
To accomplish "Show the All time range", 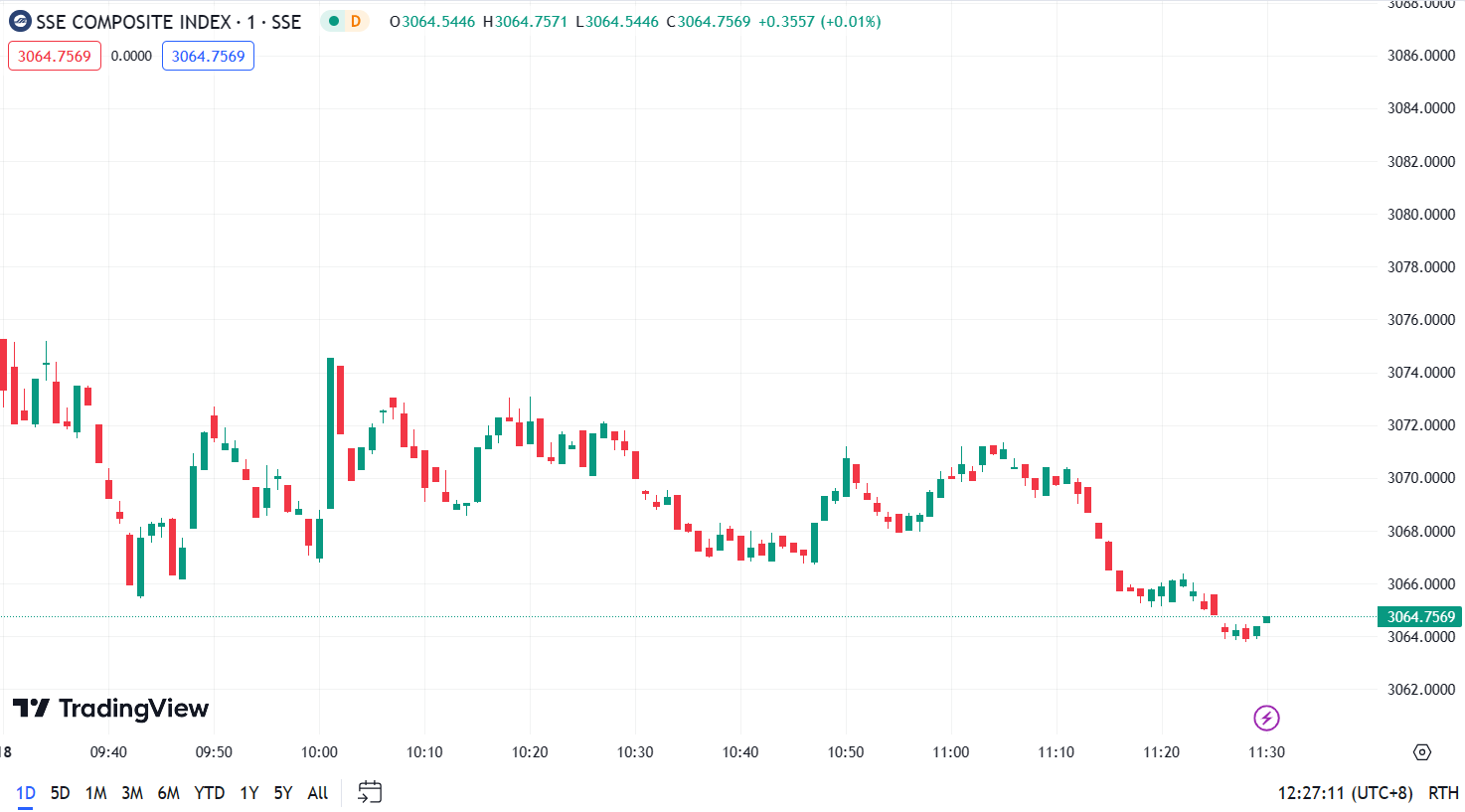I will pyautogui.click(x=318, y=793).
